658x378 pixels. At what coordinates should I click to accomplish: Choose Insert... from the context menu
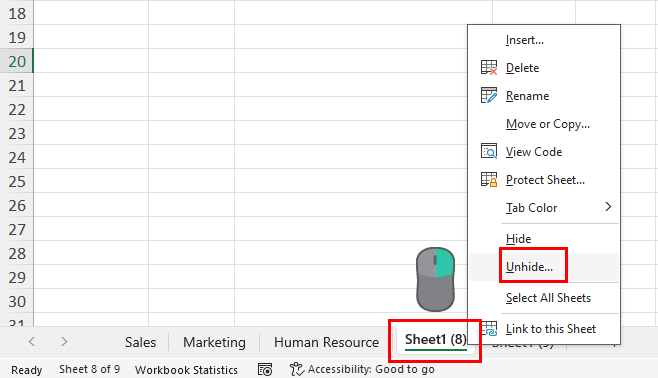[x=525, y=40]
